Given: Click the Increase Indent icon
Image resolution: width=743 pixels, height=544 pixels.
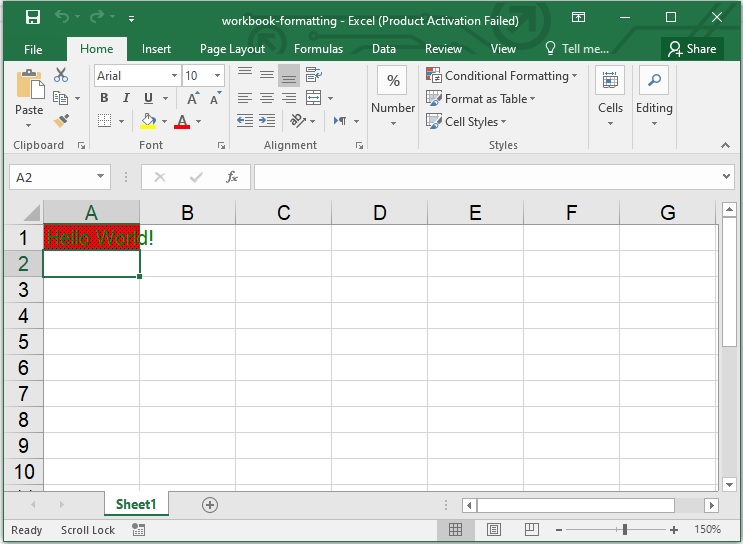Looking at the screenshot, I should 267,121.
